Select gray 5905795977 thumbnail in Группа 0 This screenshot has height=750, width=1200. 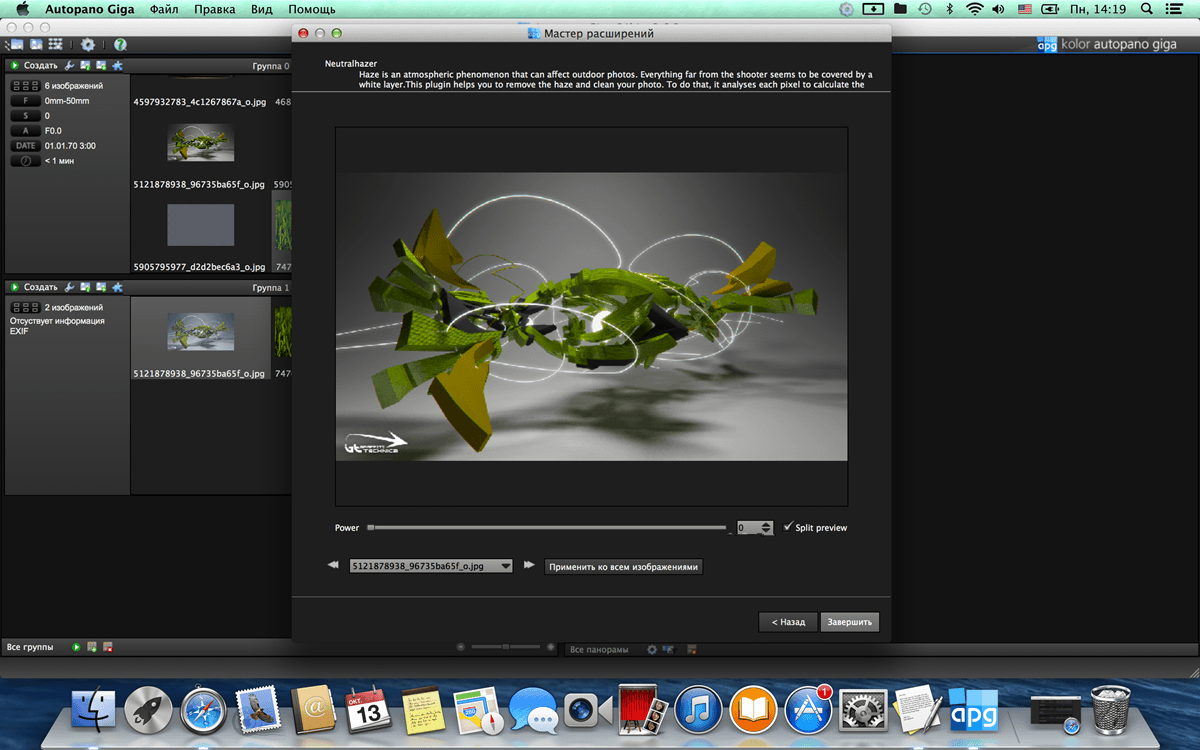point(200,225)
